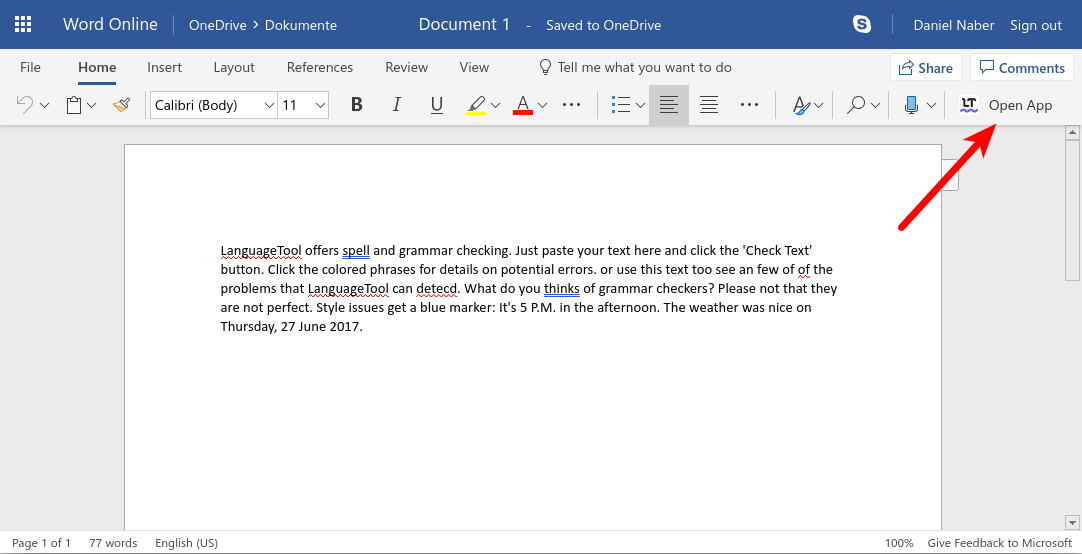Viewport: 1082px width, 554px height.
Task: Click the Share button
Action: coord(926,68)
